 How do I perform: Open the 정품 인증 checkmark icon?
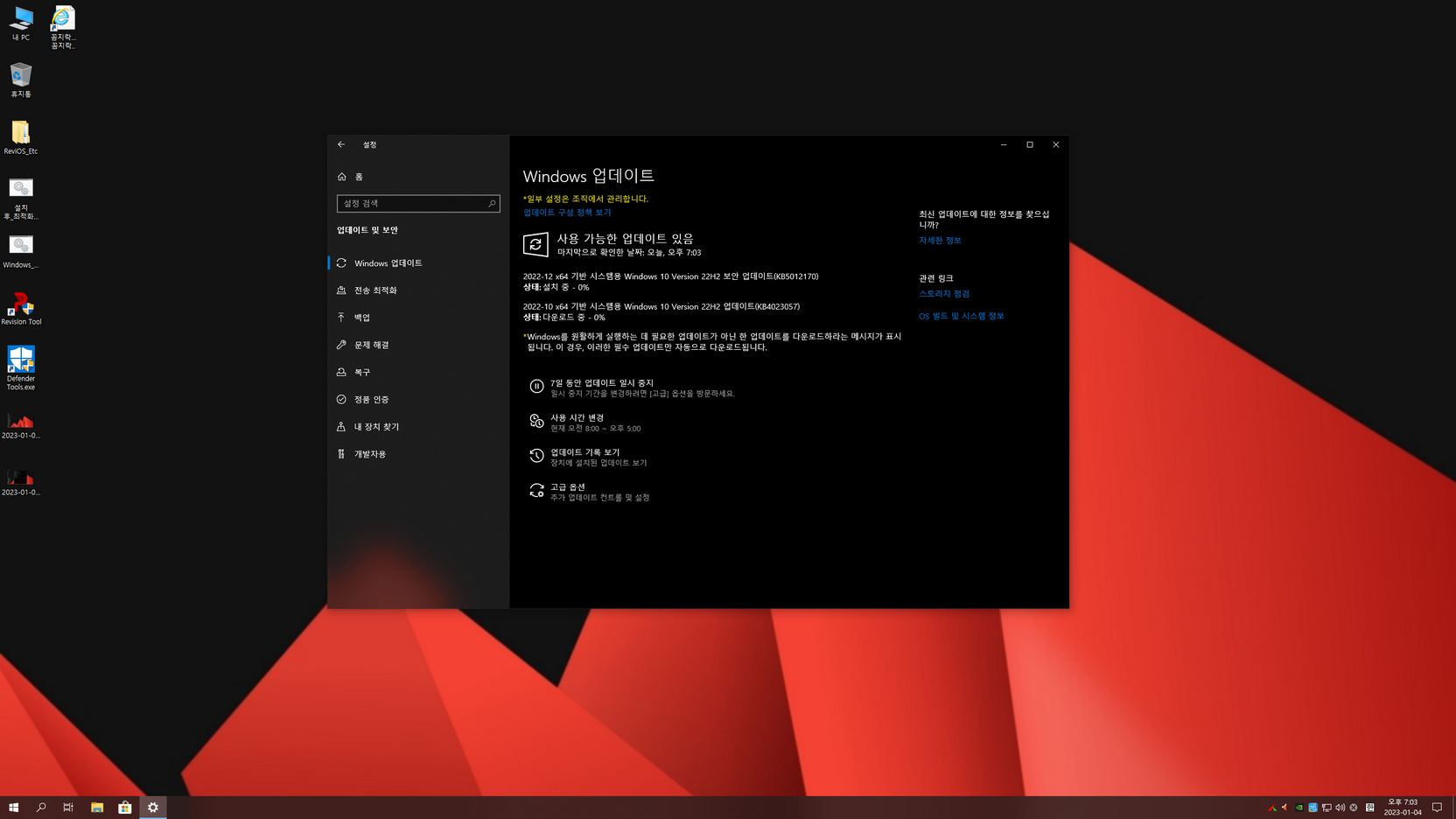(341, 399)
